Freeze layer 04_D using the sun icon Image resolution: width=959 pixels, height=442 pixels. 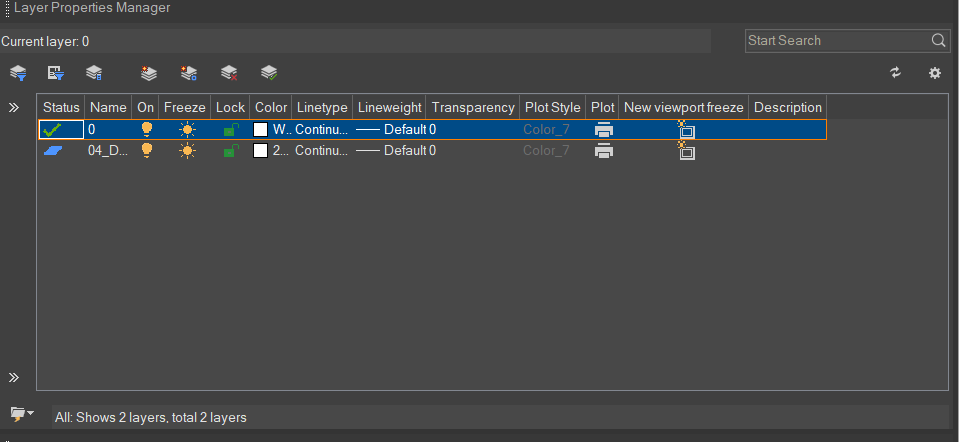coord(188,150)
